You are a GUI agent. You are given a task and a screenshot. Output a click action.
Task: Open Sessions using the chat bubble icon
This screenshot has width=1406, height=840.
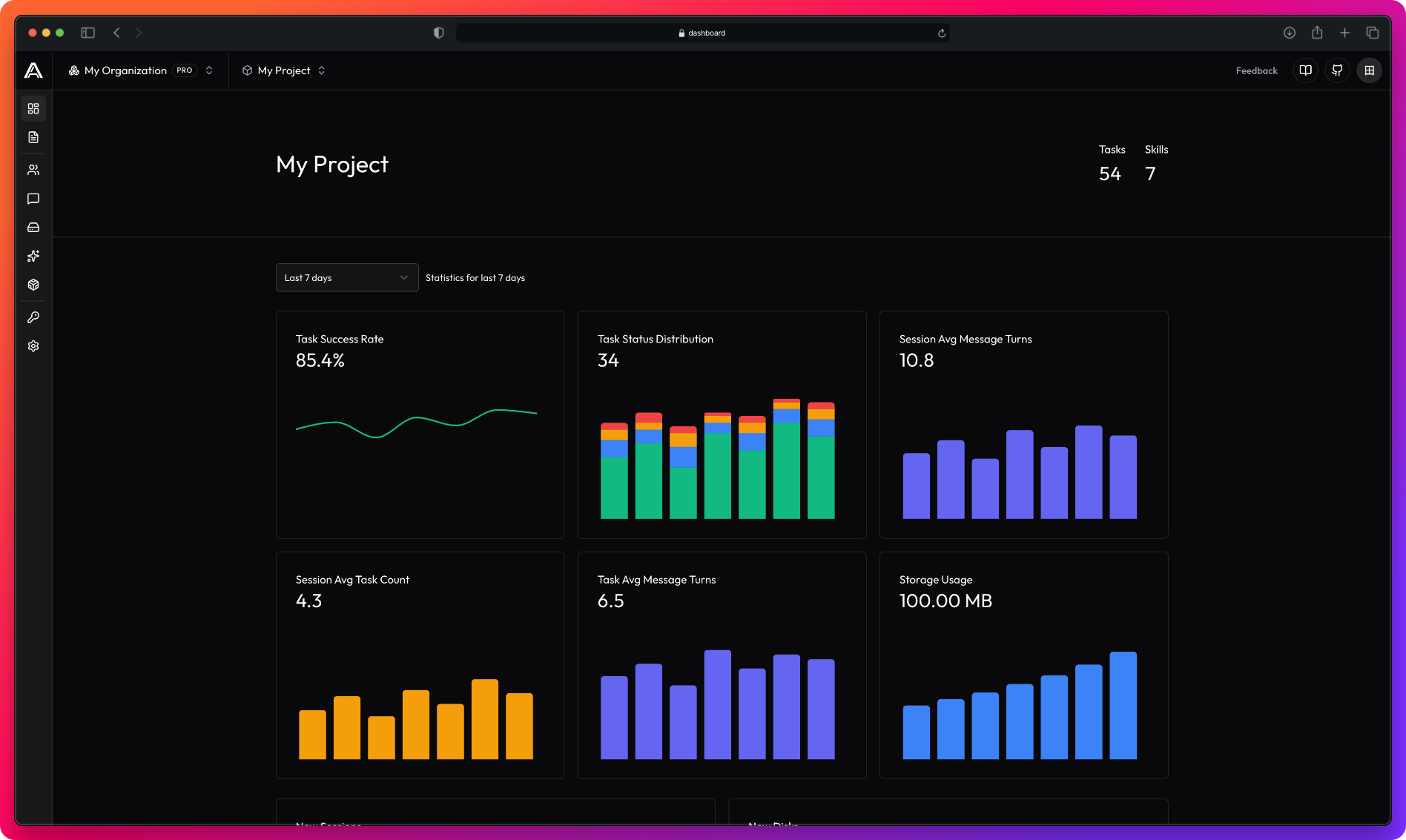pyautogui.click(x=33, y=199)
